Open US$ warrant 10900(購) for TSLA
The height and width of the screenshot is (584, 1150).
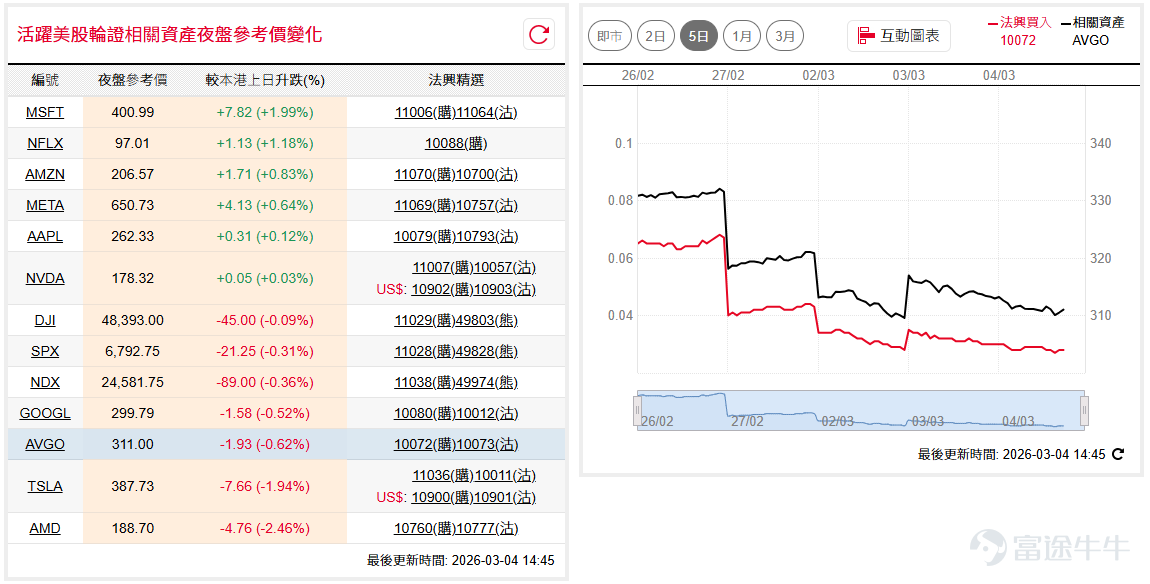pyautogui.click(x=442, y=497)
